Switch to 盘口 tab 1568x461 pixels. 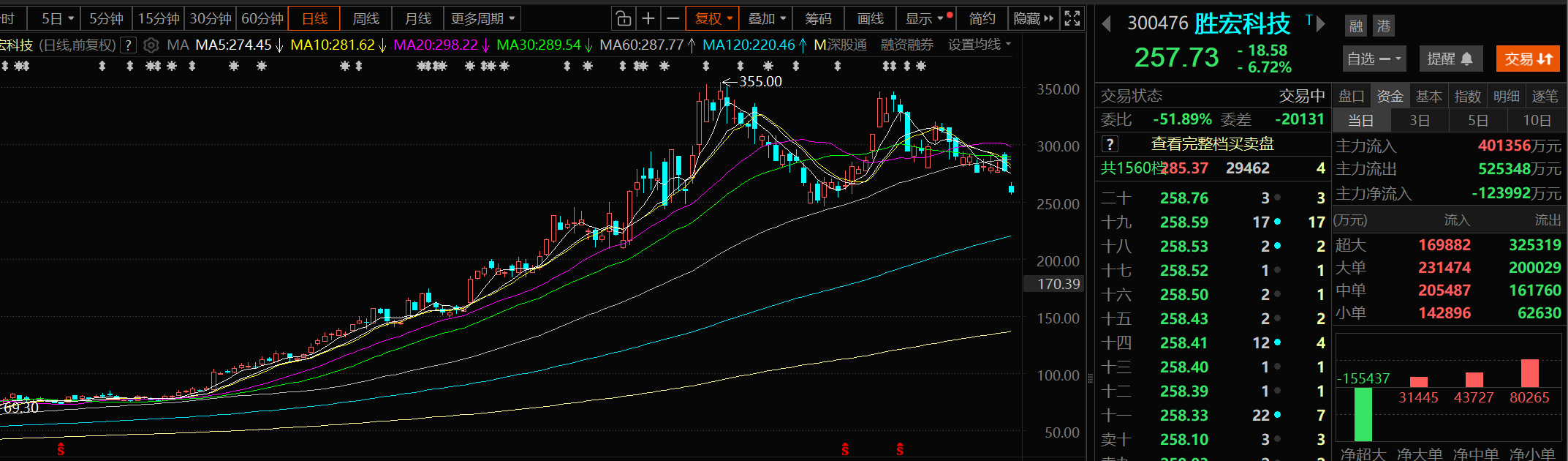pos(1351,96)
